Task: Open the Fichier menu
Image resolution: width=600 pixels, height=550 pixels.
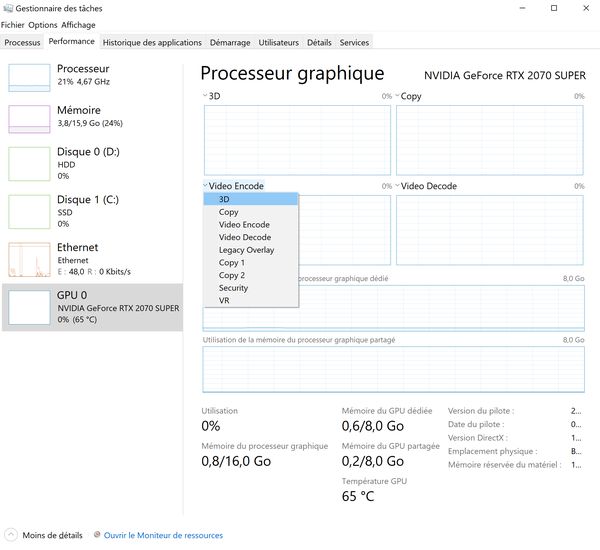Action: [x=13, y=25]
